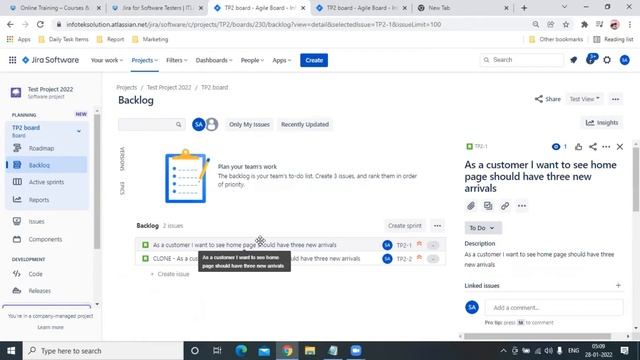The image size is (640, 360).
Task: Open People menu
Action: point(252,60)
